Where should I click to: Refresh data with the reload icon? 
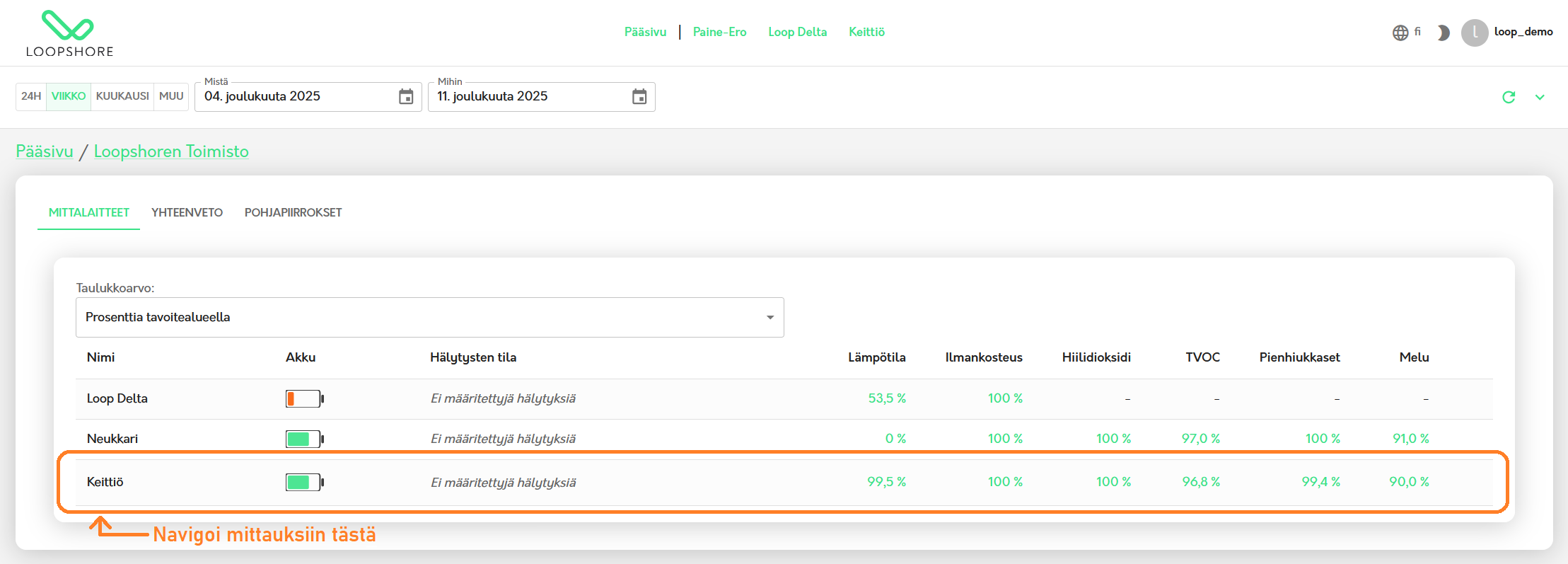click(1509, 97)
